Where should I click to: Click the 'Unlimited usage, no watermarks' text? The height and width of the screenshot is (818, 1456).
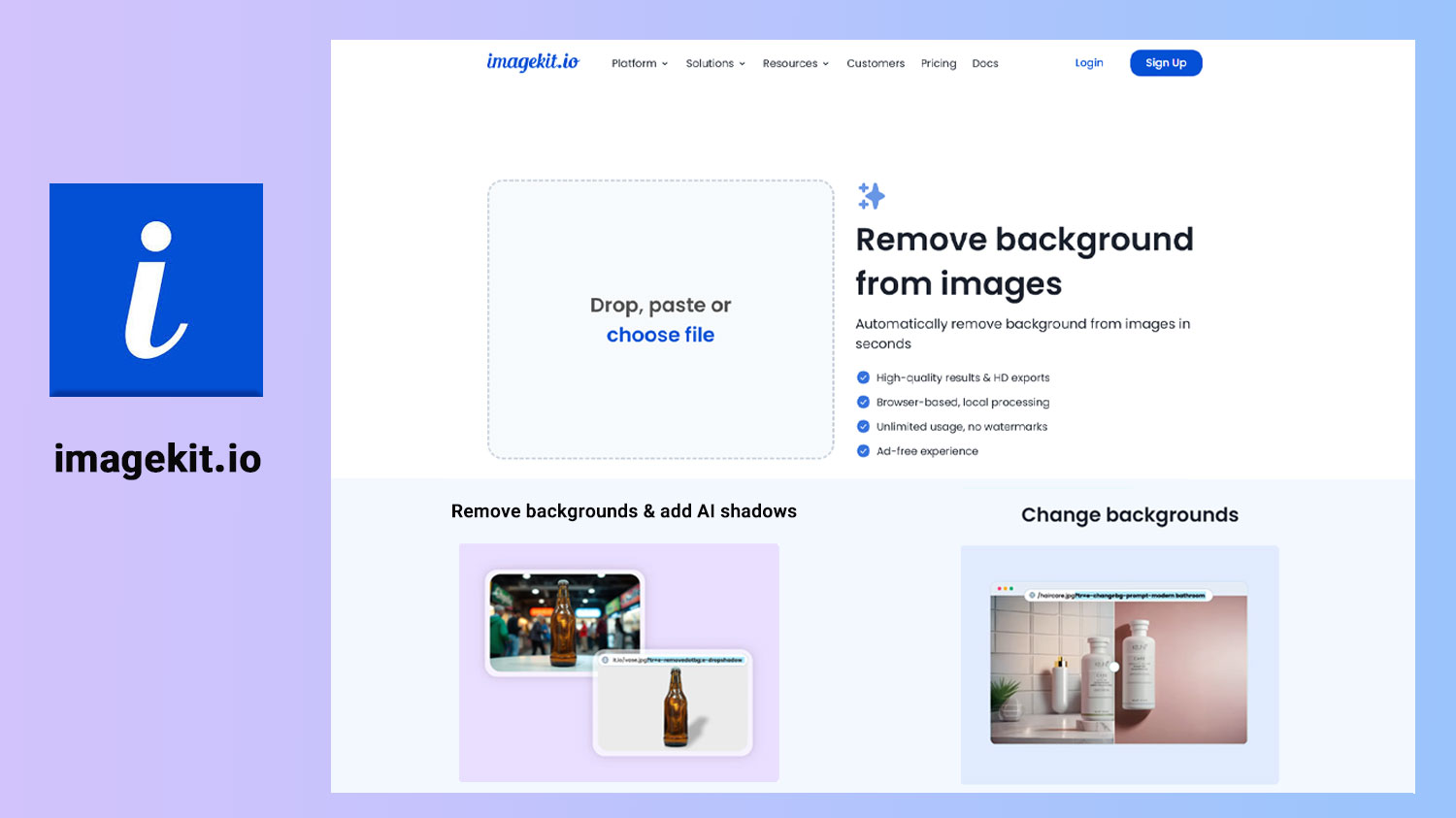point(962,426)
